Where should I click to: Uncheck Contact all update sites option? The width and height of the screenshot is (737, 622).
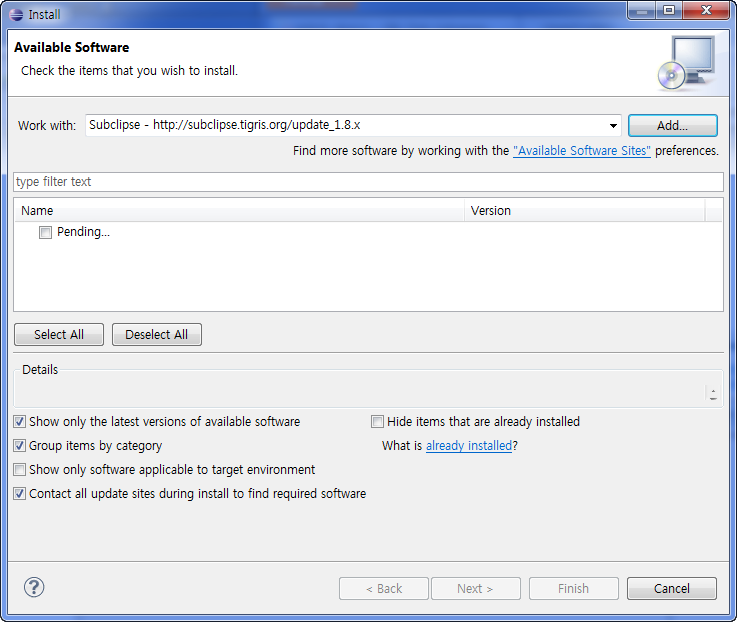coord(20,494)
